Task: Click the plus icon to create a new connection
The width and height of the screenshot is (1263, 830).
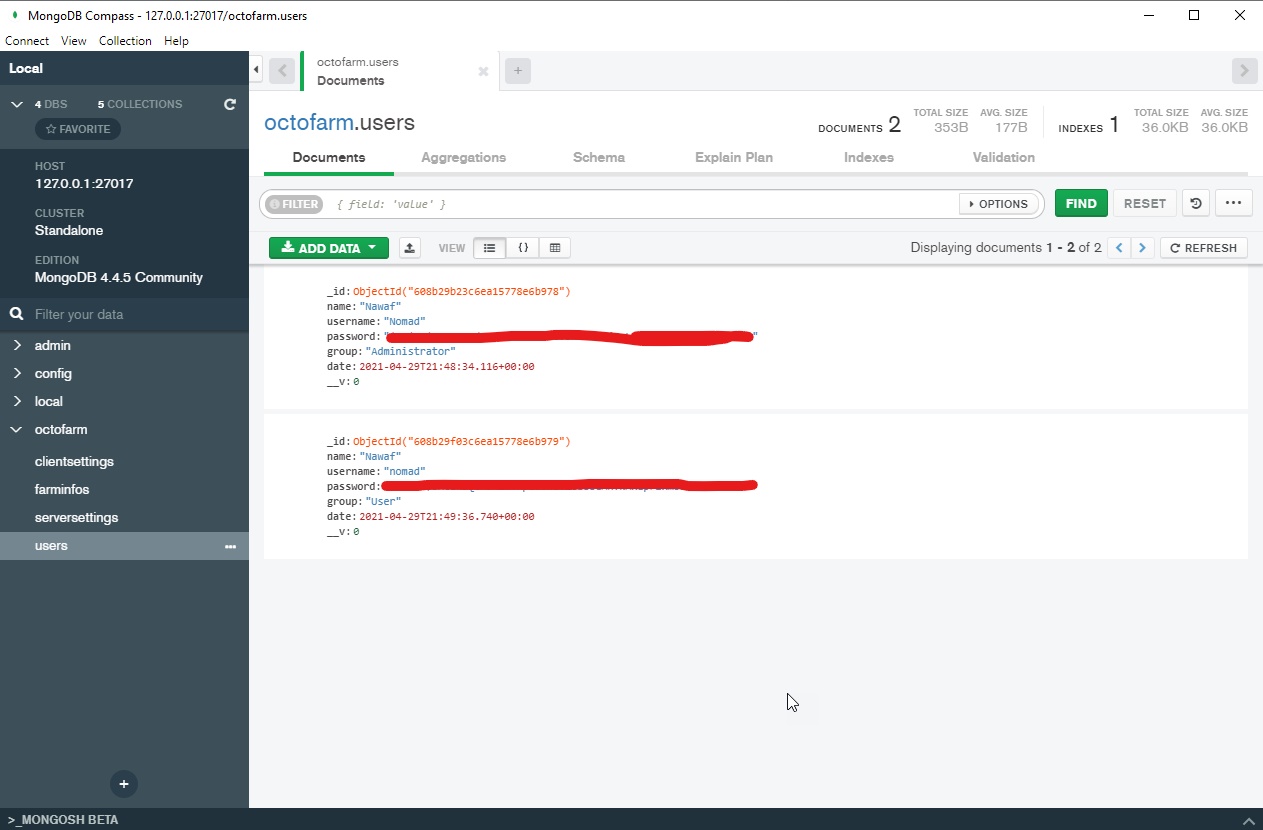Action: pyautogui.click(x=124, y=784)
